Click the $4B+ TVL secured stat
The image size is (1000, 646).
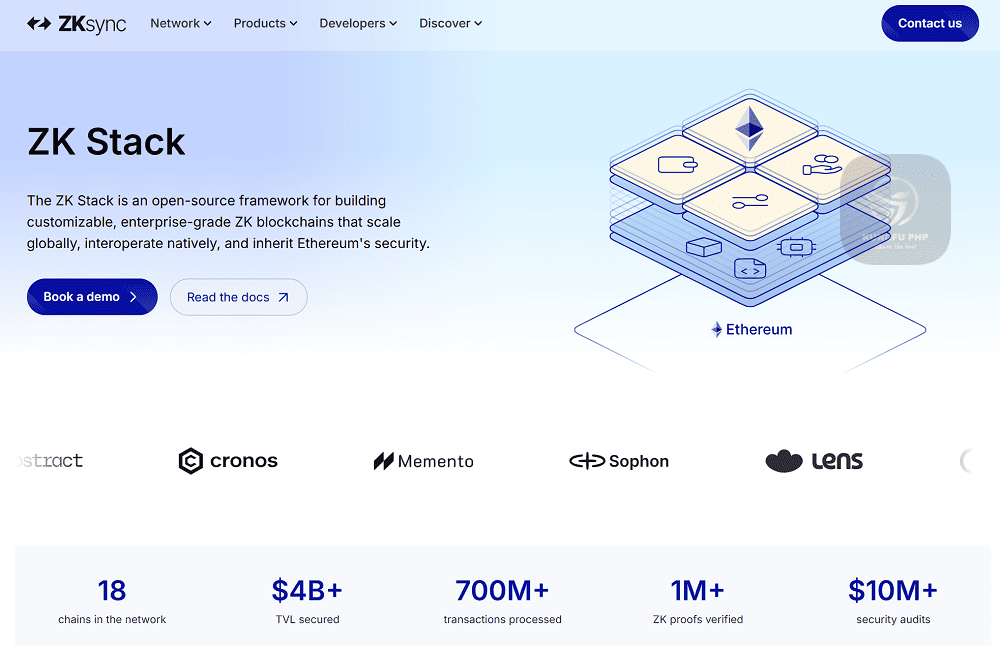307,601
